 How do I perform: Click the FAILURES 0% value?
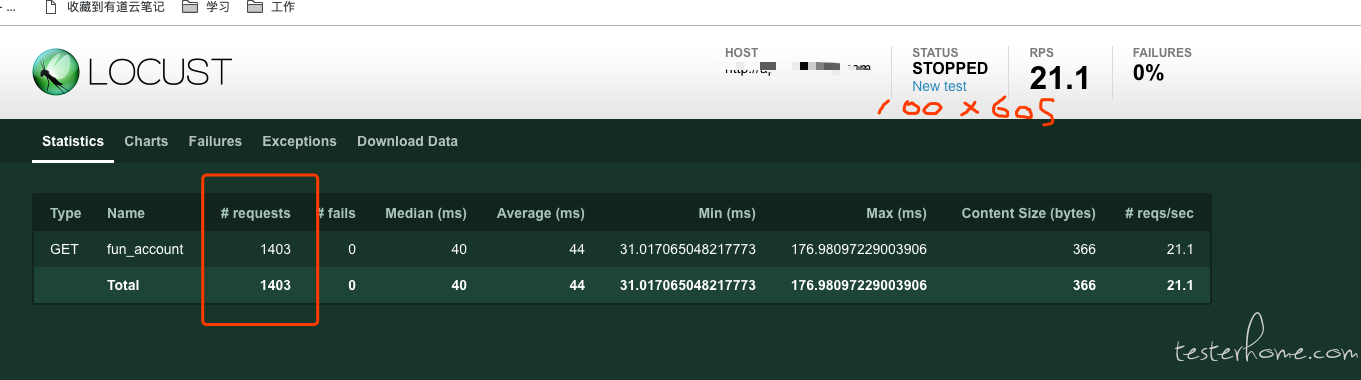click(x=1148, y=72)
